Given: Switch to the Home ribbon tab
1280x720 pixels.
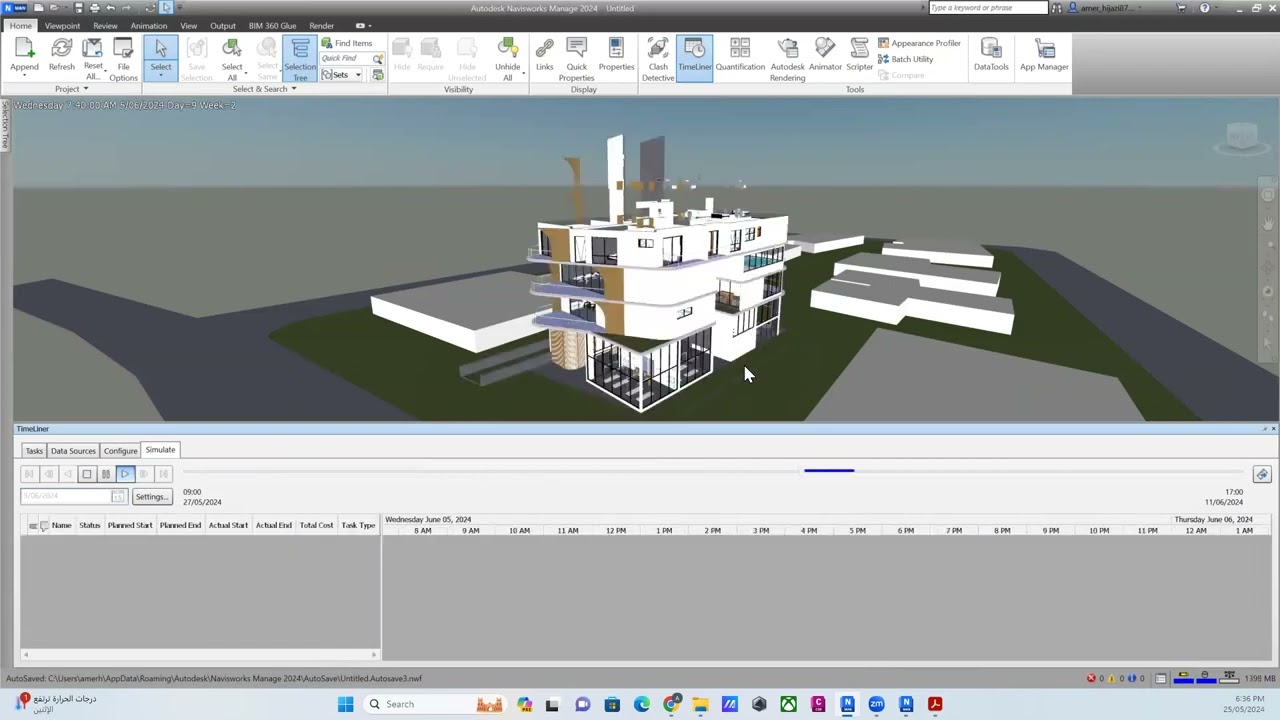Looking at the screenshot, I should pyautogui.click(x=20, y=26).
